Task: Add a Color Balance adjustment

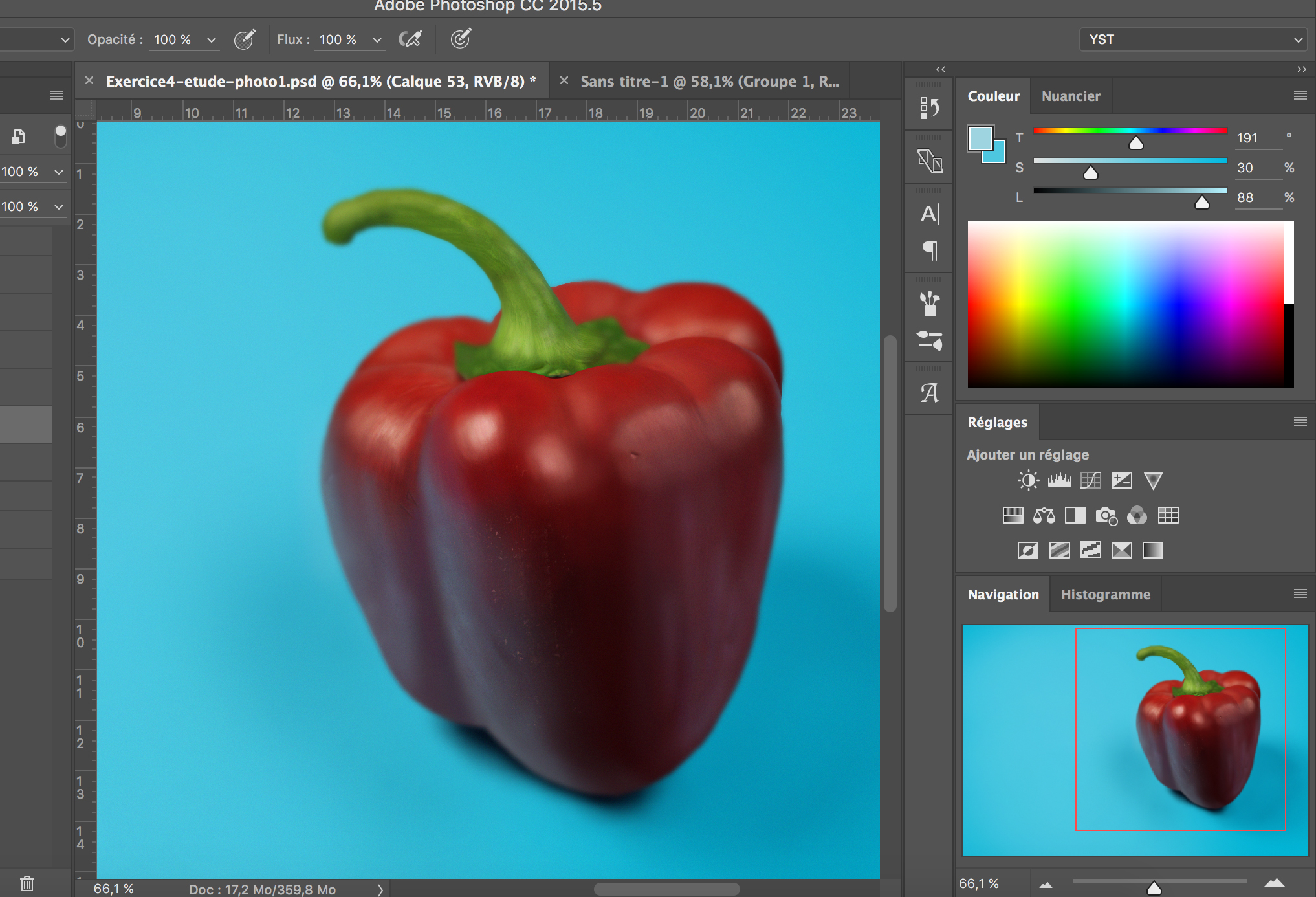Action: click(x=1044, y=516)
